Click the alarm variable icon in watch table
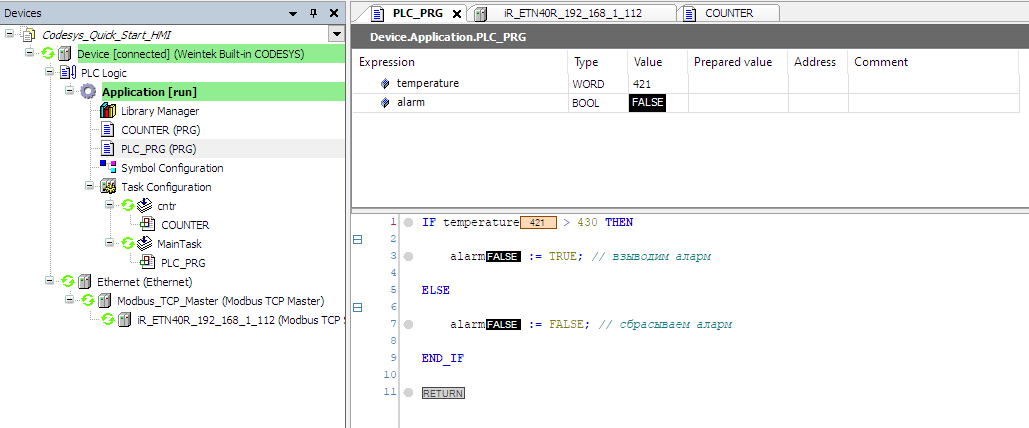 (x=385, y=102)
